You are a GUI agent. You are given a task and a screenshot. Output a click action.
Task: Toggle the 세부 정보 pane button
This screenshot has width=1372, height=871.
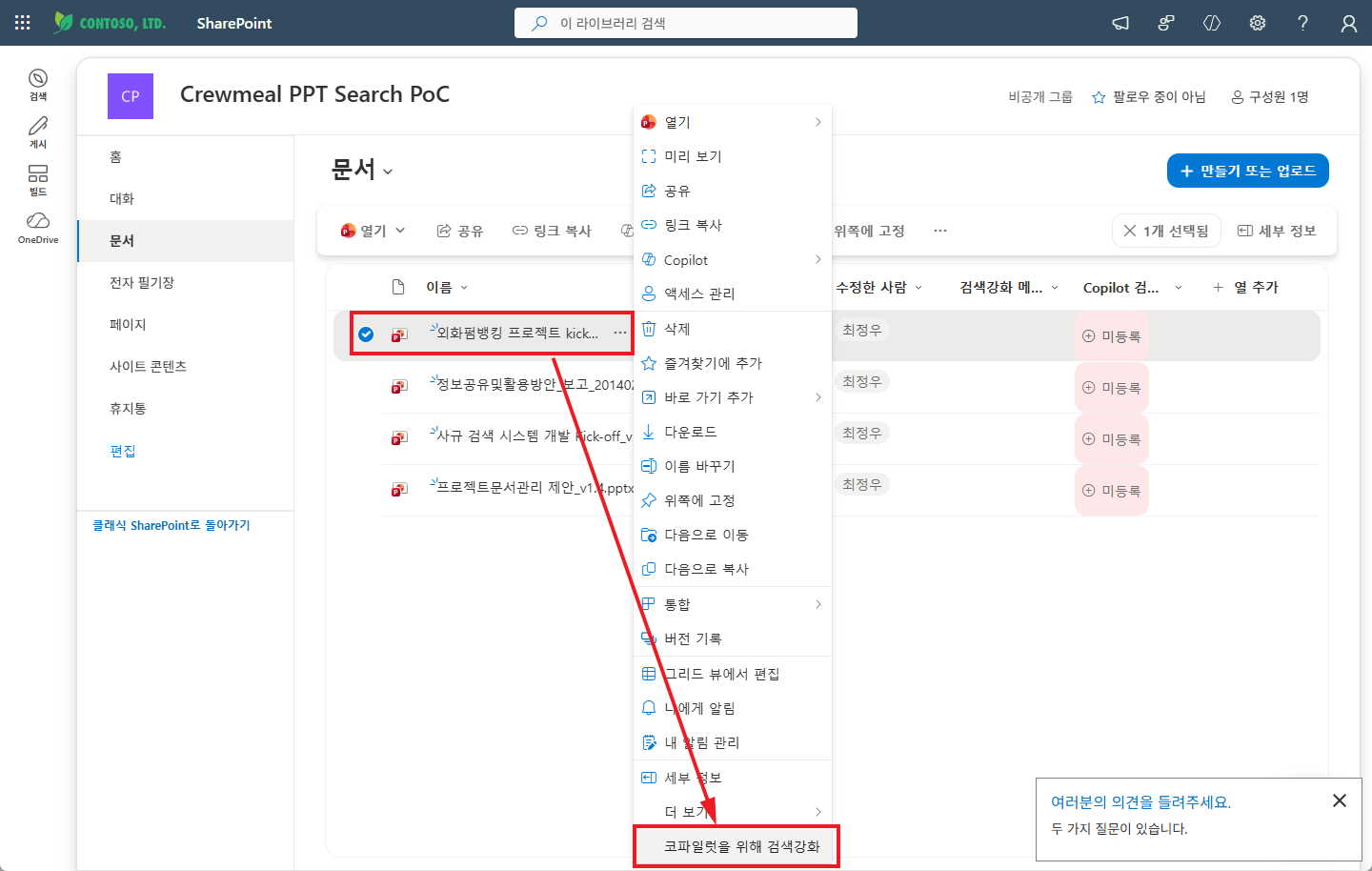1277,231
